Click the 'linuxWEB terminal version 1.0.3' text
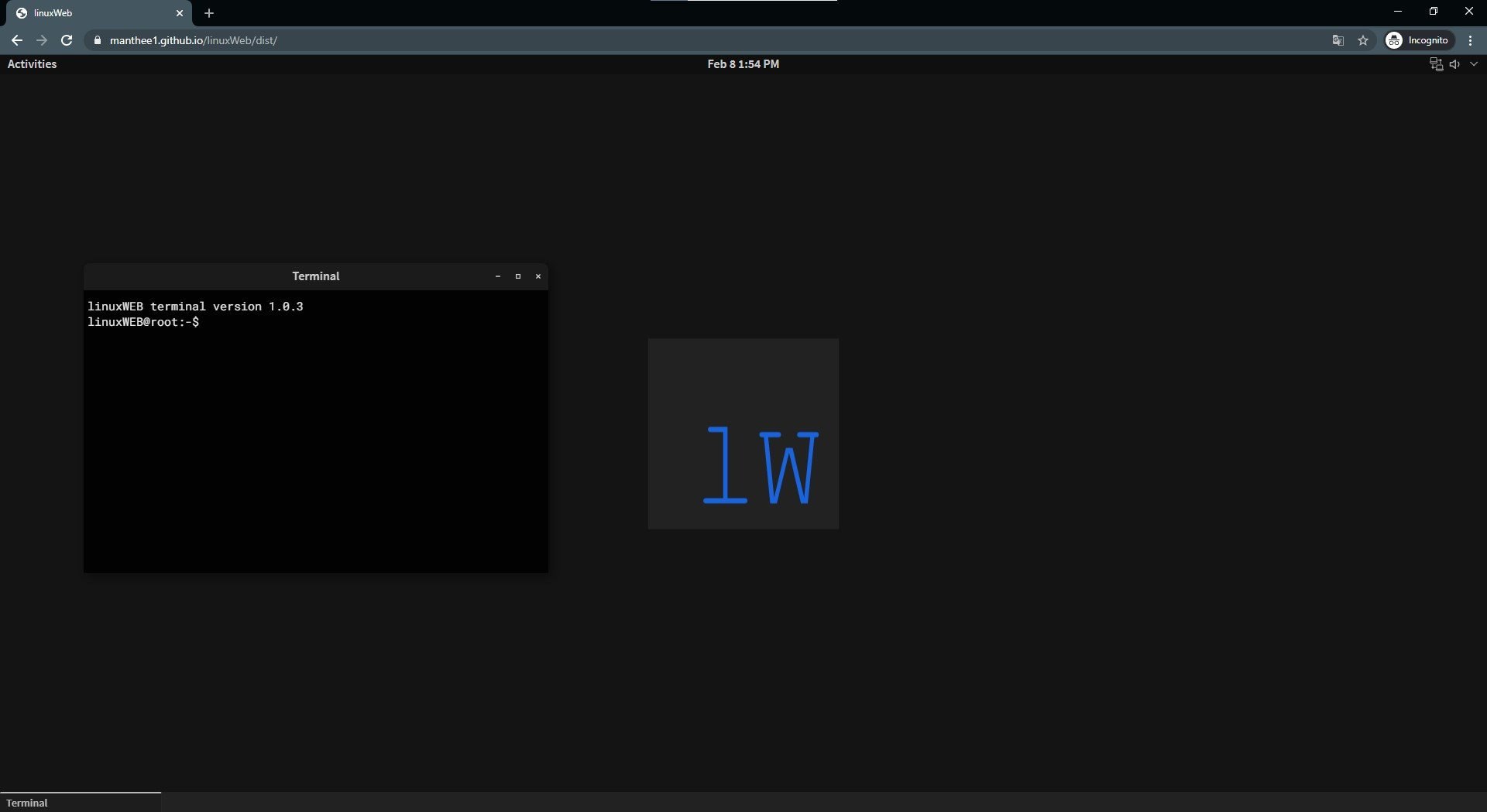 [195, 307]
